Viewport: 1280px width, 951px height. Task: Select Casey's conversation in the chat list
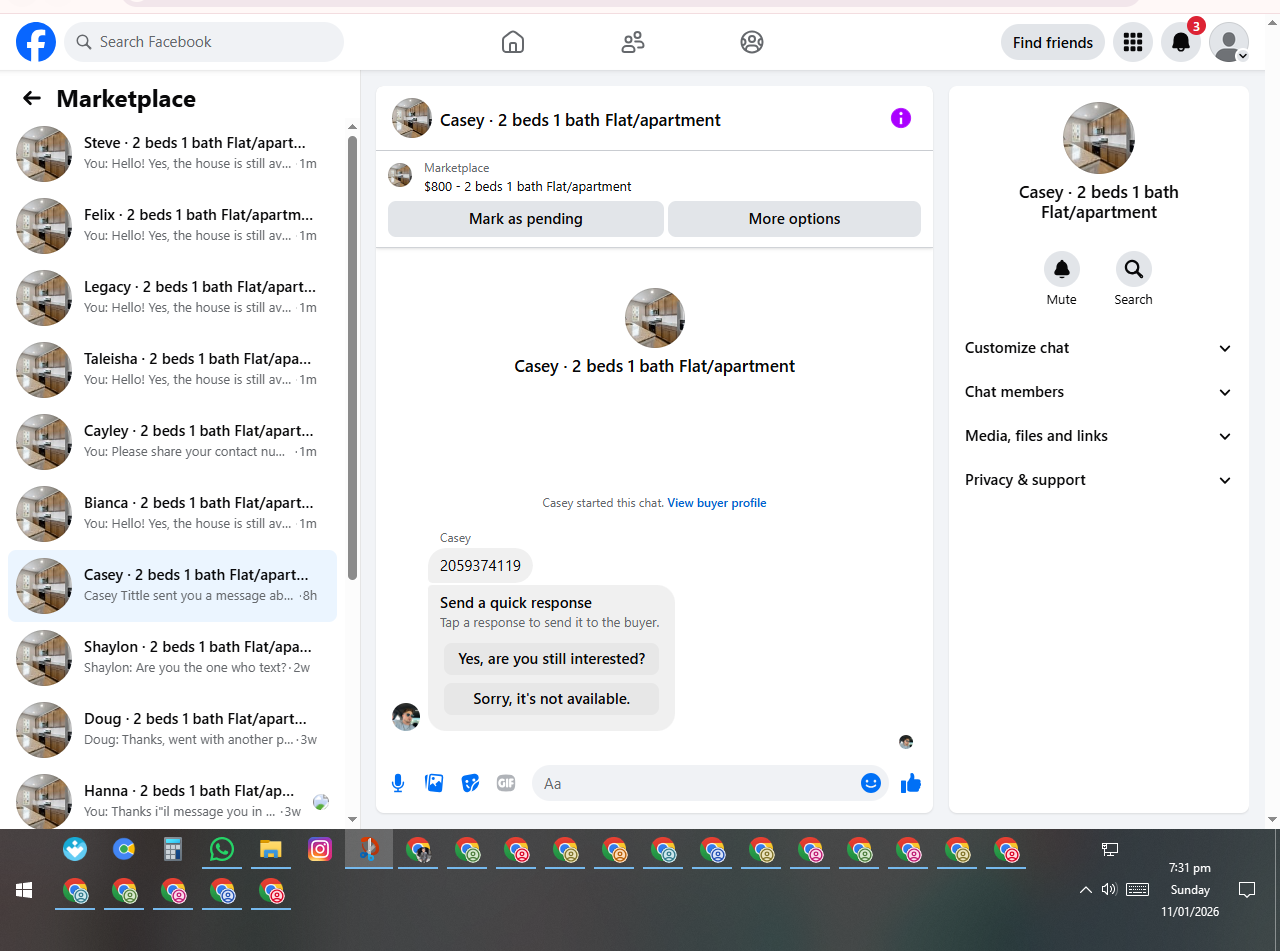(172, 586)
